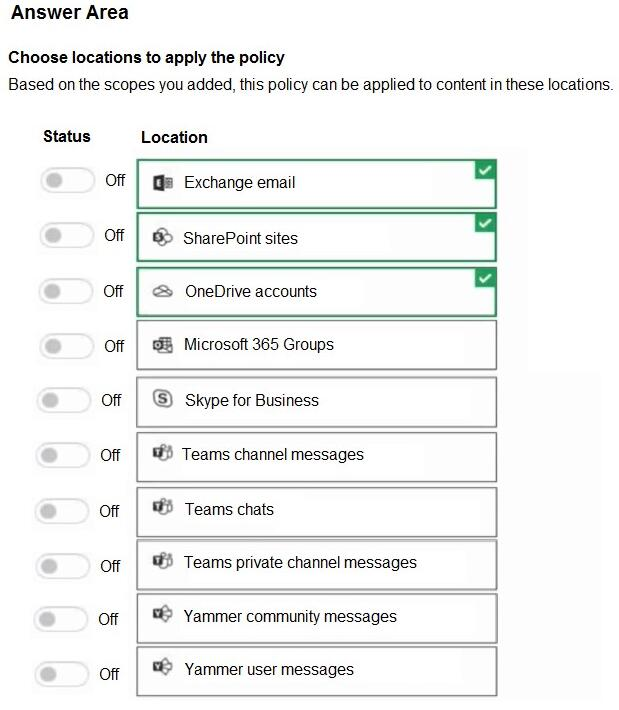Switch on OneDrive accounts status toggle
The image size is (619, 710).
pos(66,291)
